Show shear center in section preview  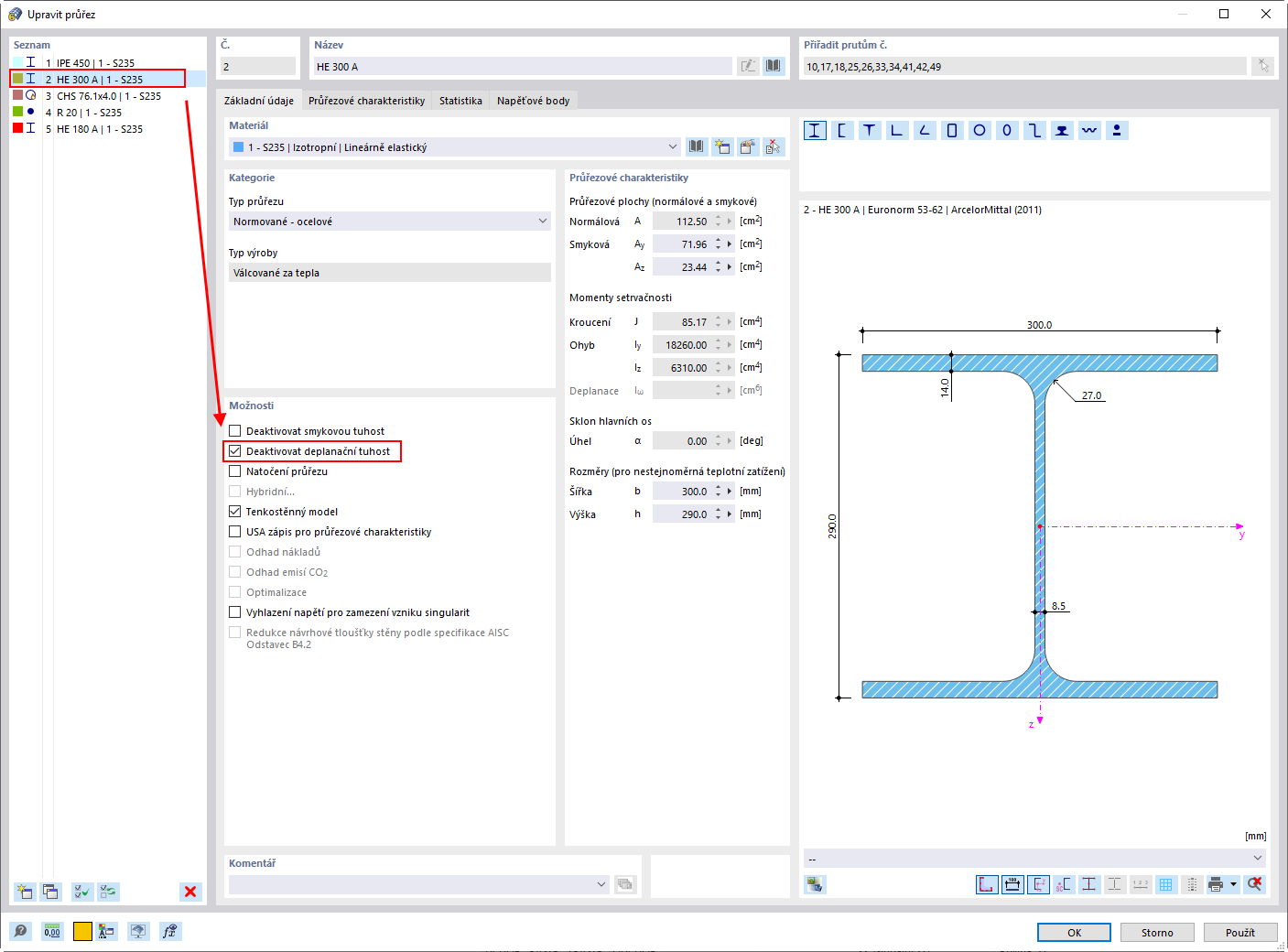coord(1064,884)
